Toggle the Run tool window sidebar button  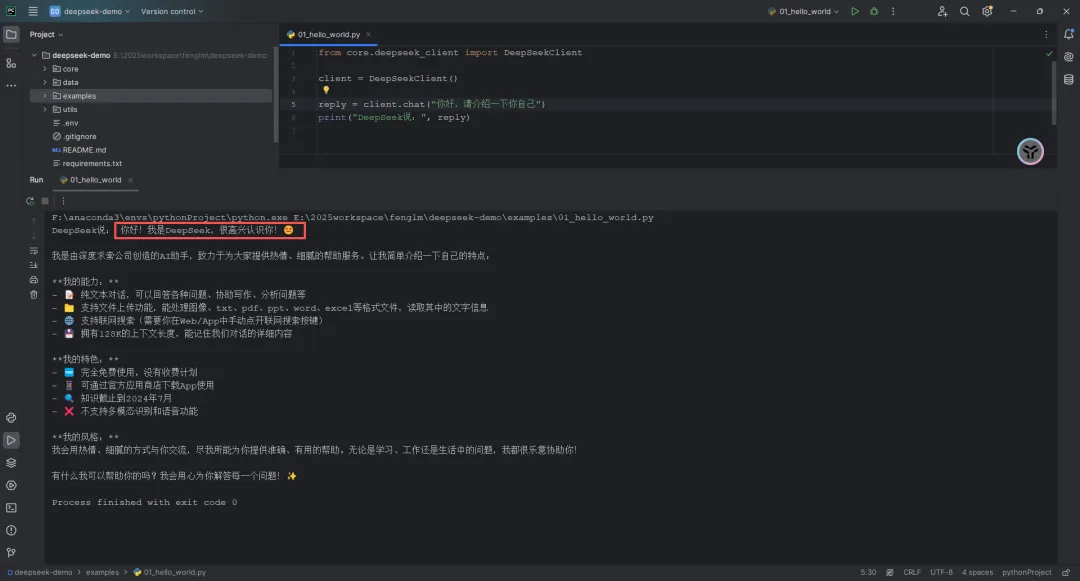click(11, 440)
